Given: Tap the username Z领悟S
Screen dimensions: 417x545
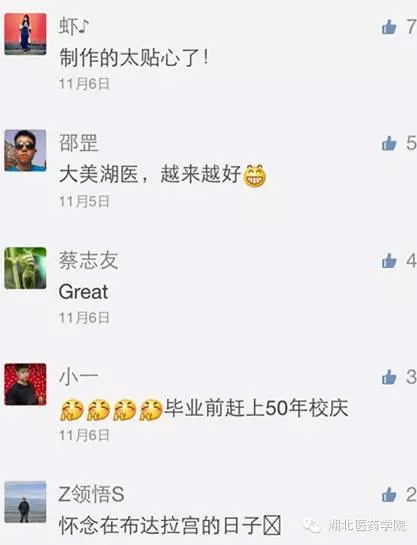Looking at the screenshot, I should [x=91, y=494].
